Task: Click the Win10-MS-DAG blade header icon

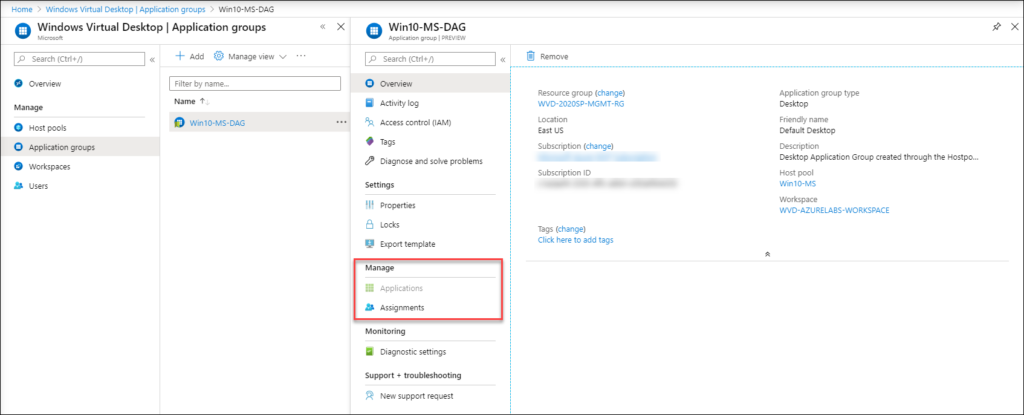Action: (x=374, y=31)
